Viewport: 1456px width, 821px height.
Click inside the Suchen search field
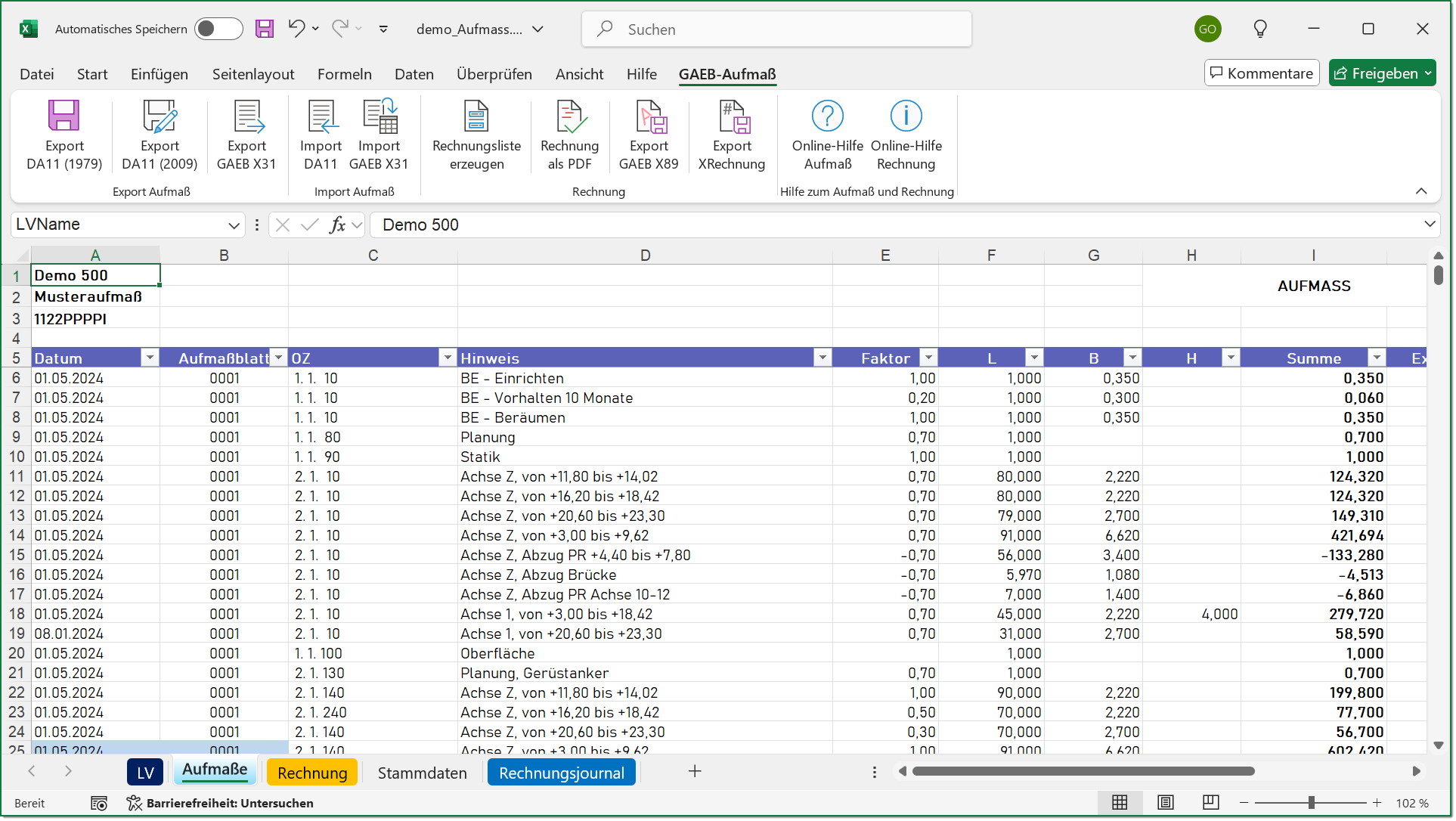tap(776, 29)
